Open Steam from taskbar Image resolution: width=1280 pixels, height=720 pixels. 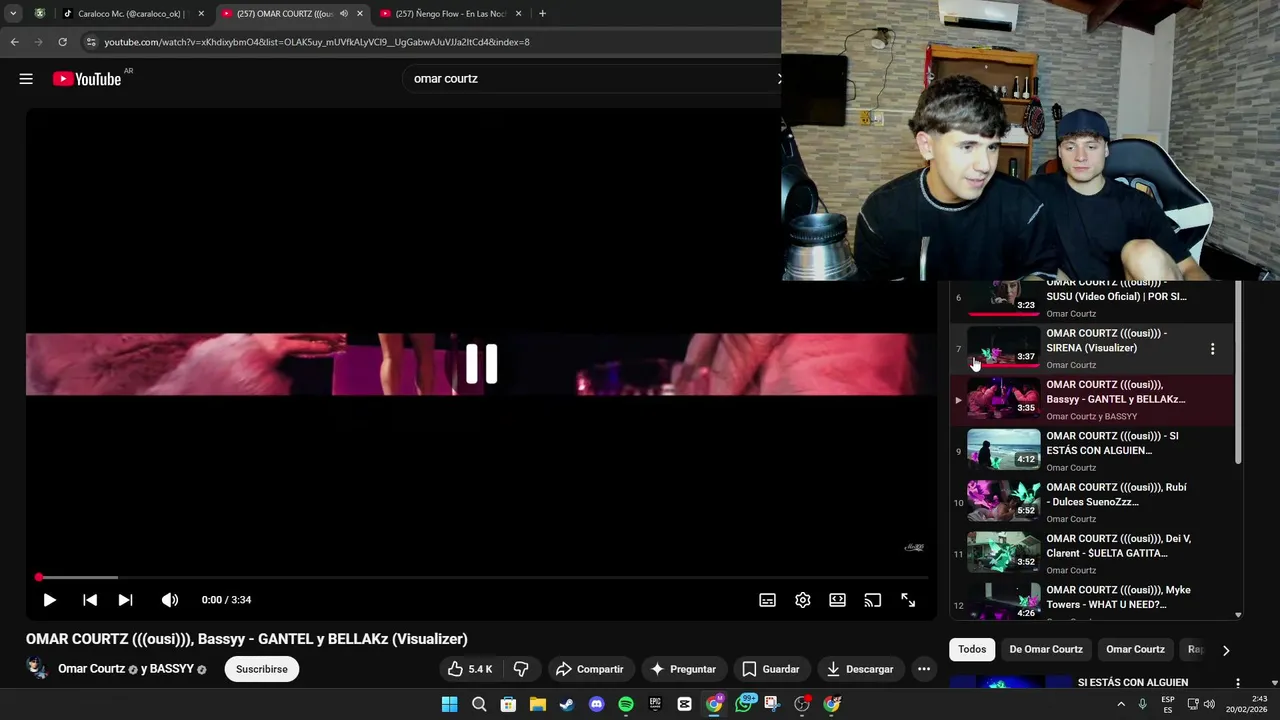(567, 704)
